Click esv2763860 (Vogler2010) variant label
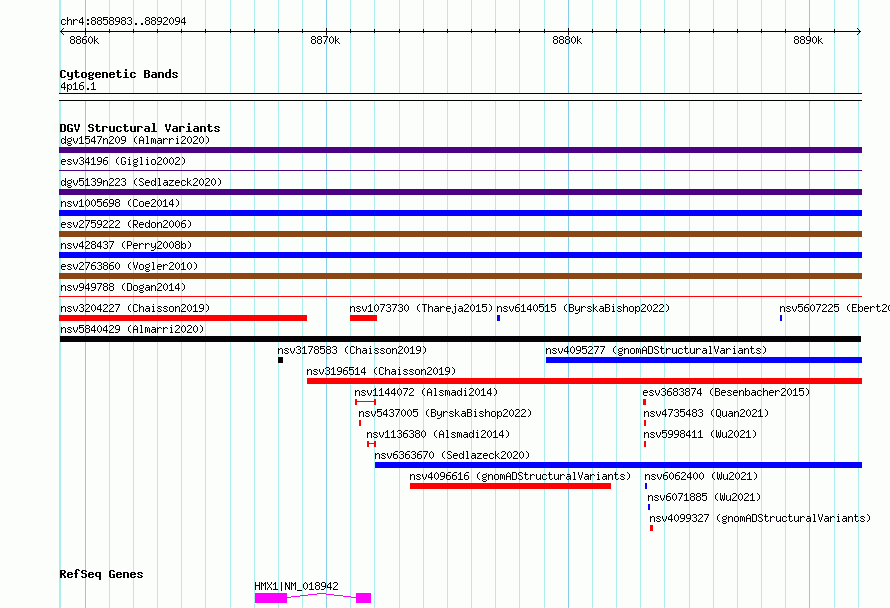890x608 pixels. 129,266
